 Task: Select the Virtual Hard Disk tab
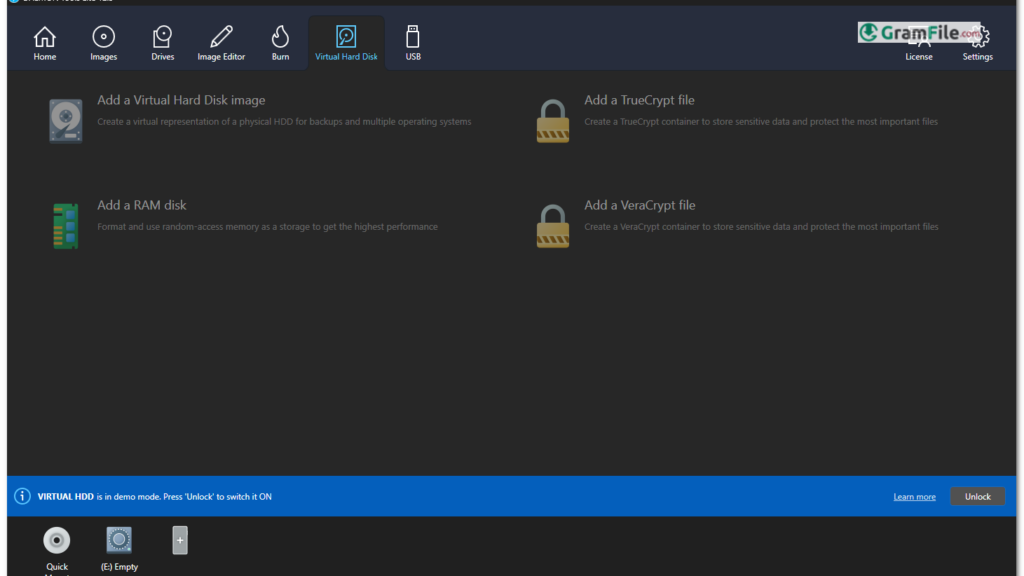coord(346,43)
